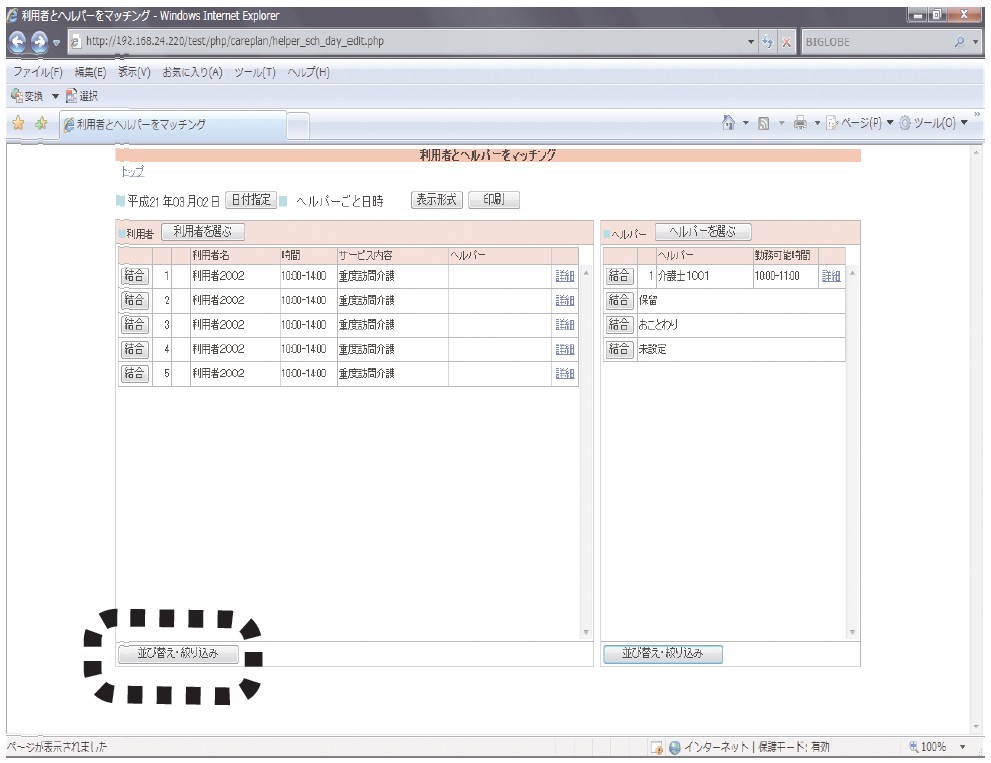Screen dimensions: 991x763
Task: Click the RSS feeds icon
Action: [x=763, y=123]
